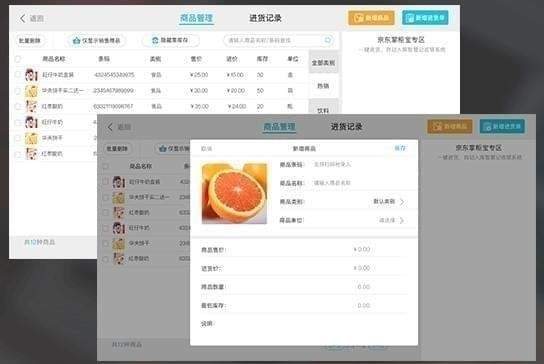Toggle 仅显示 filter chip in front window
544x364 pixels.
[172, 149]
